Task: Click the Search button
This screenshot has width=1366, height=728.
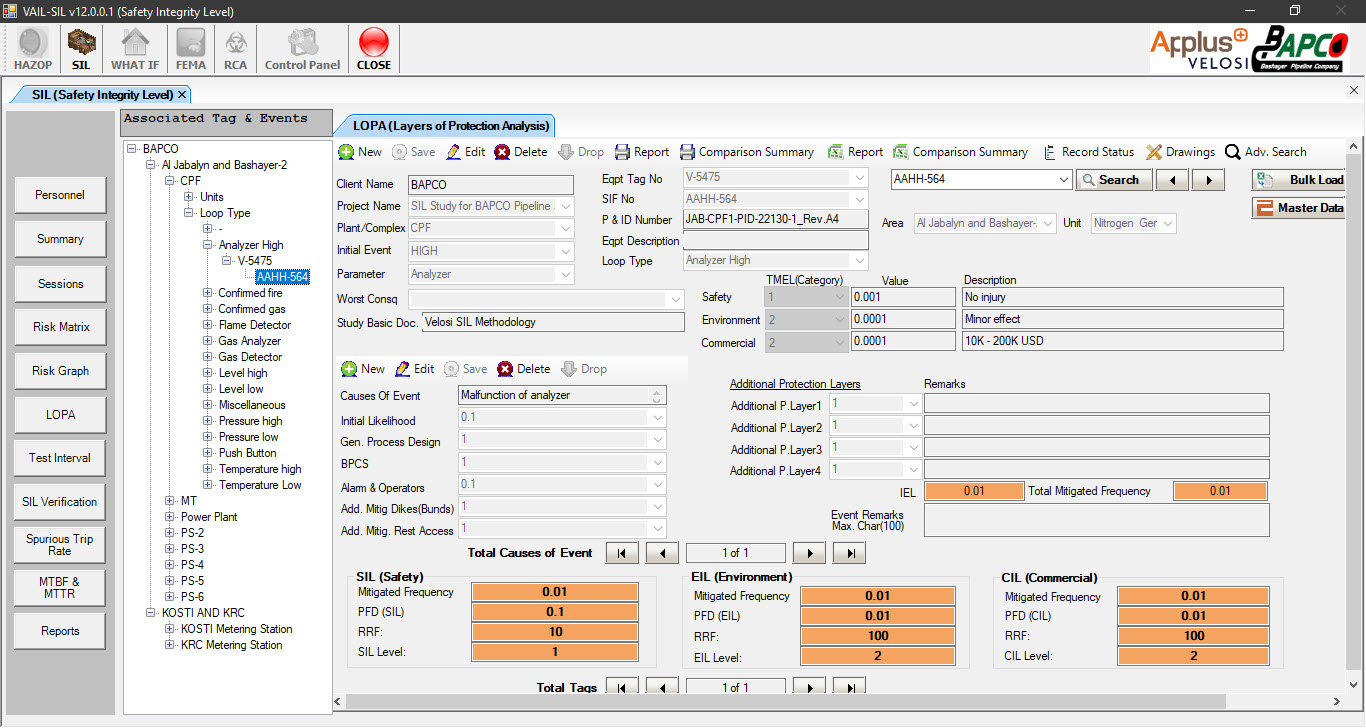Action: click(1114, 180)
